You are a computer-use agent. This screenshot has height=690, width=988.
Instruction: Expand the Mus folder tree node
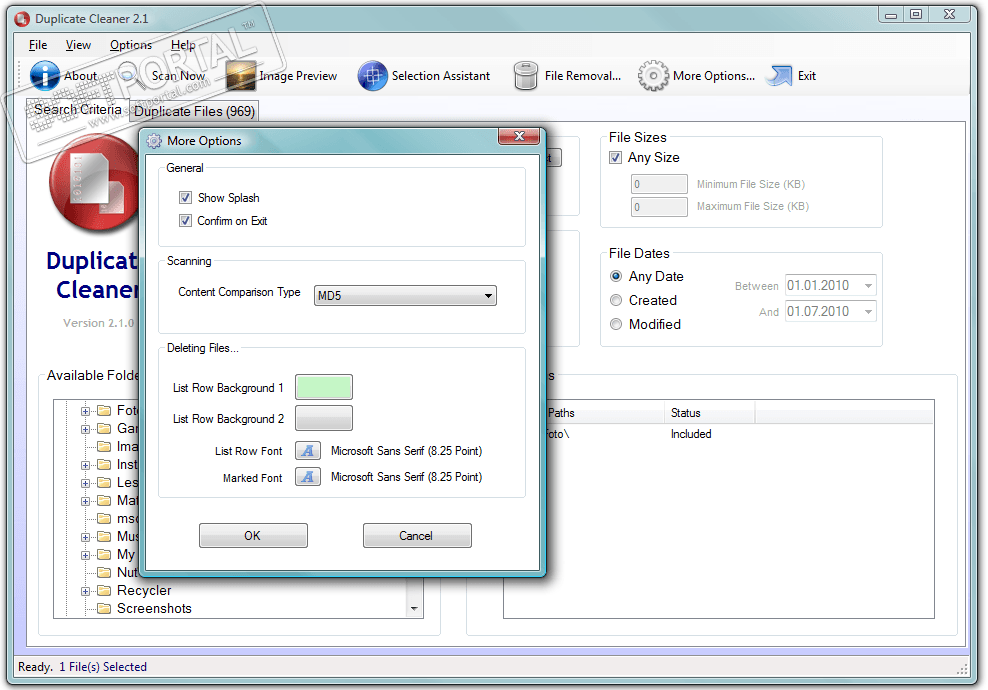85,537
